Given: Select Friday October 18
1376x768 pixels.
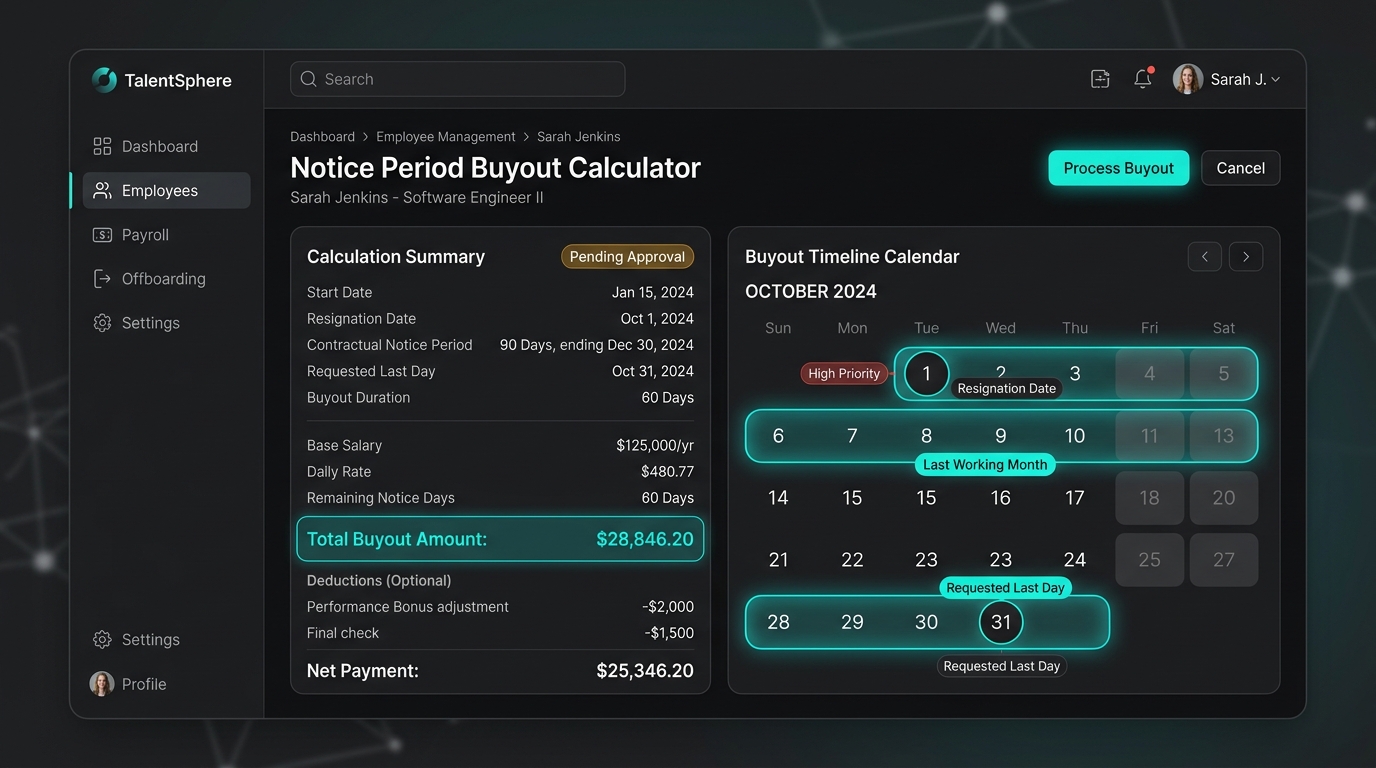Looking at the screenshot, I should [x=1150, y=498].
